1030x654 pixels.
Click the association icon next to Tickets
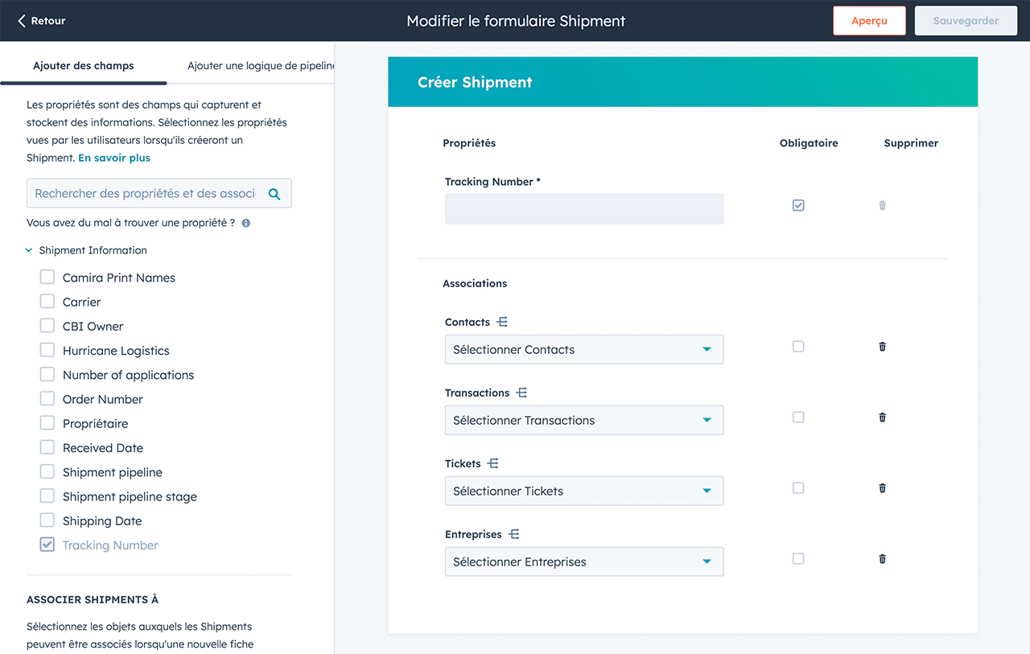[x=493, y=464]
